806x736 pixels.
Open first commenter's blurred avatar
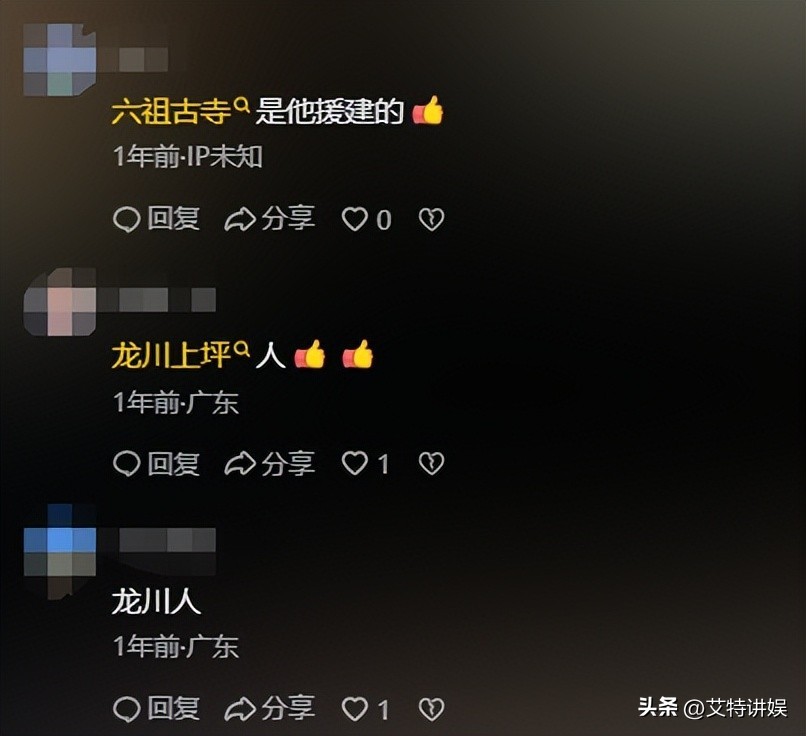tap(60, 60)
